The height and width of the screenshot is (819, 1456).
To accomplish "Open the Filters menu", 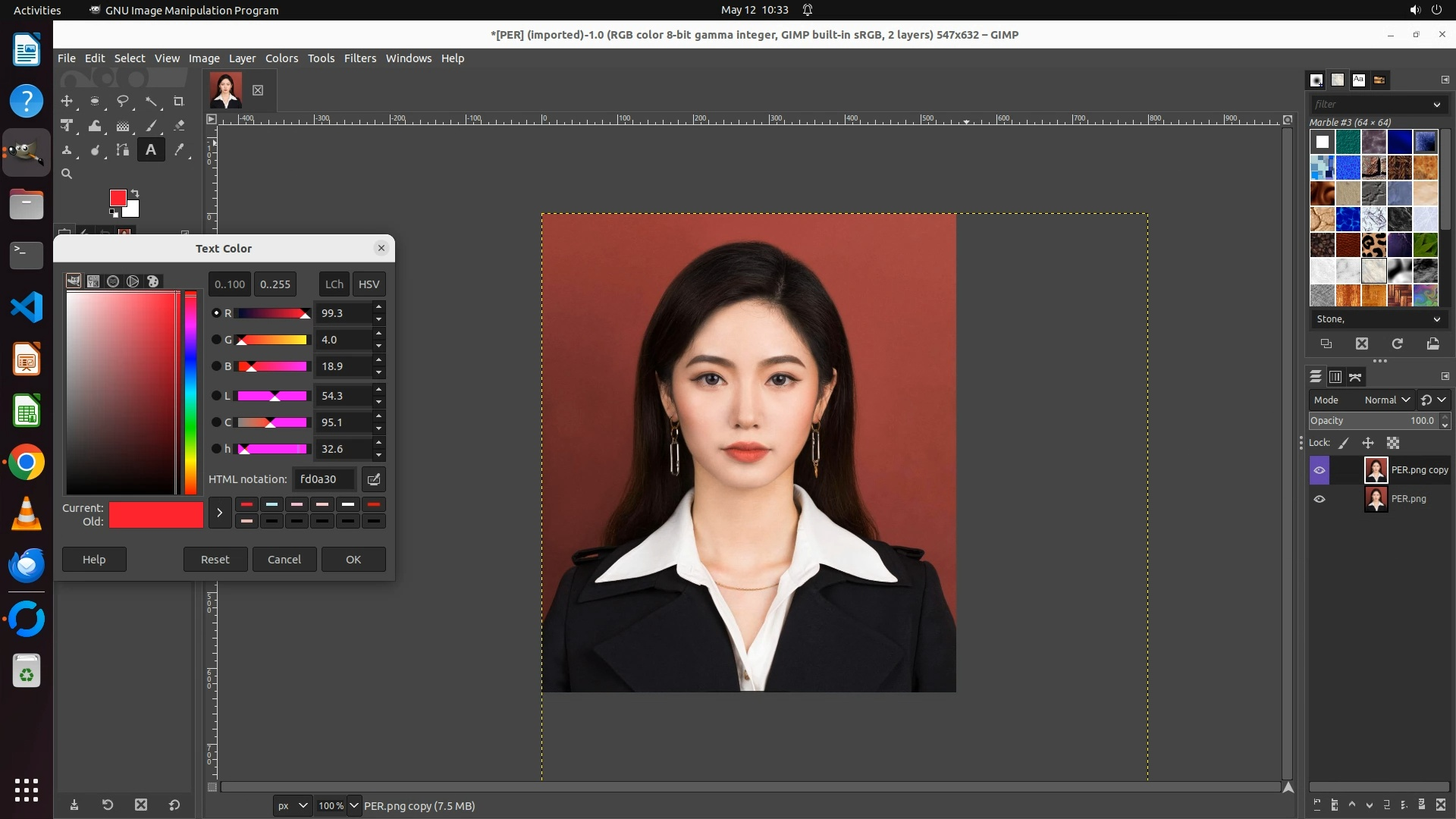I will [x=359, y=58].
